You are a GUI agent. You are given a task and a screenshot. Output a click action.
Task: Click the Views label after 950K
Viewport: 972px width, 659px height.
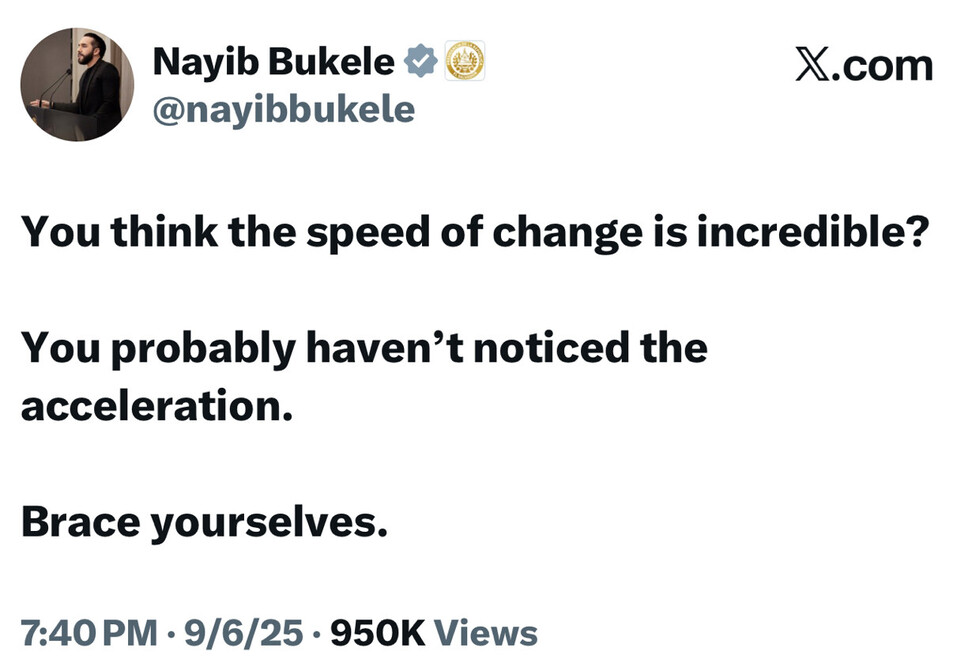click(486, 633)
